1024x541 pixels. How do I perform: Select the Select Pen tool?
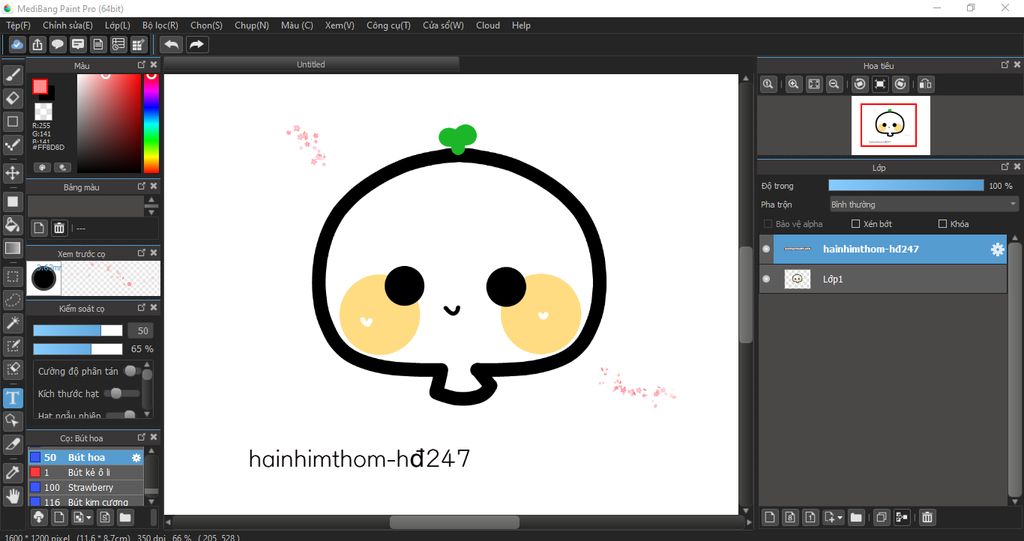(12, 346)
